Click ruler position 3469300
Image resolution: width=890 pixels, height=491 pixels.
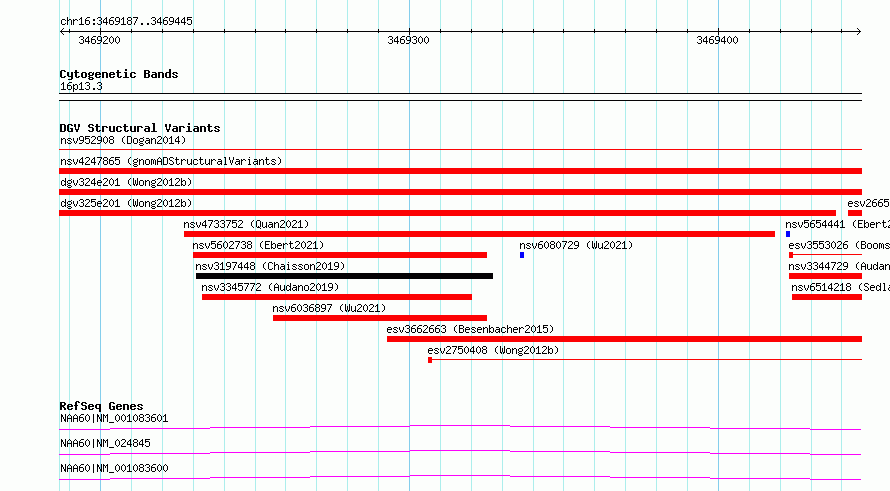pyautogui.click(x=408, y=40)
